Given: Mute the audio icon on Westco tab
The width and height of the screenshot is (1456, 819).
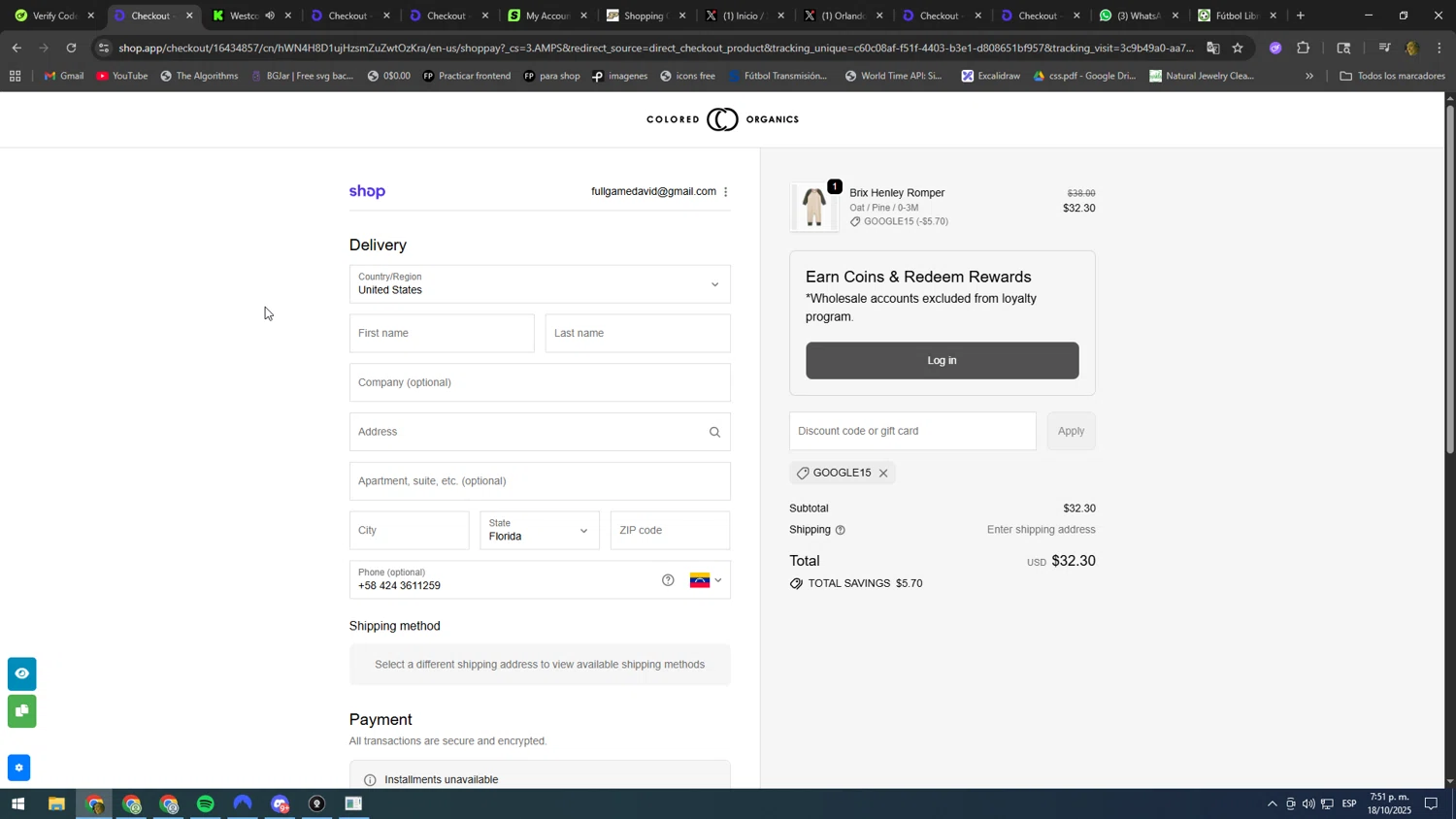Looking at the screenshot, I should coord(270,16).
